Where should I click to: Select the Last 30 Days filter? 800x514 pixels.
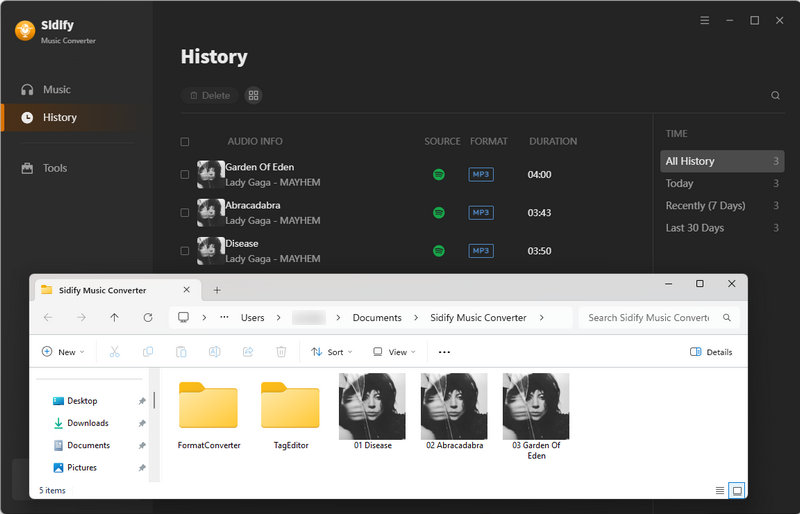click(x=722, y=228)
